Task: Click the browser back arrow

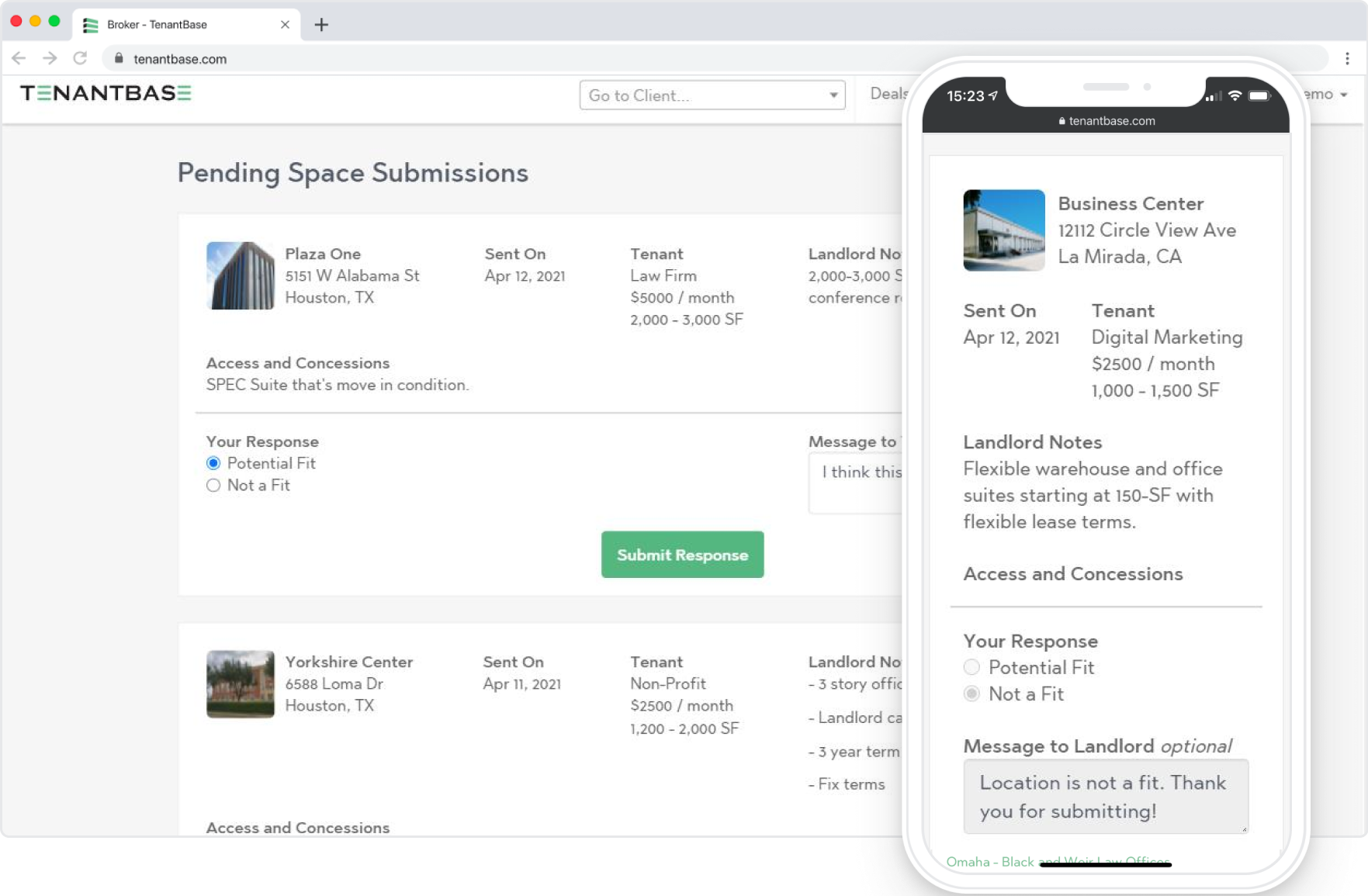Action: coord(19,58)
